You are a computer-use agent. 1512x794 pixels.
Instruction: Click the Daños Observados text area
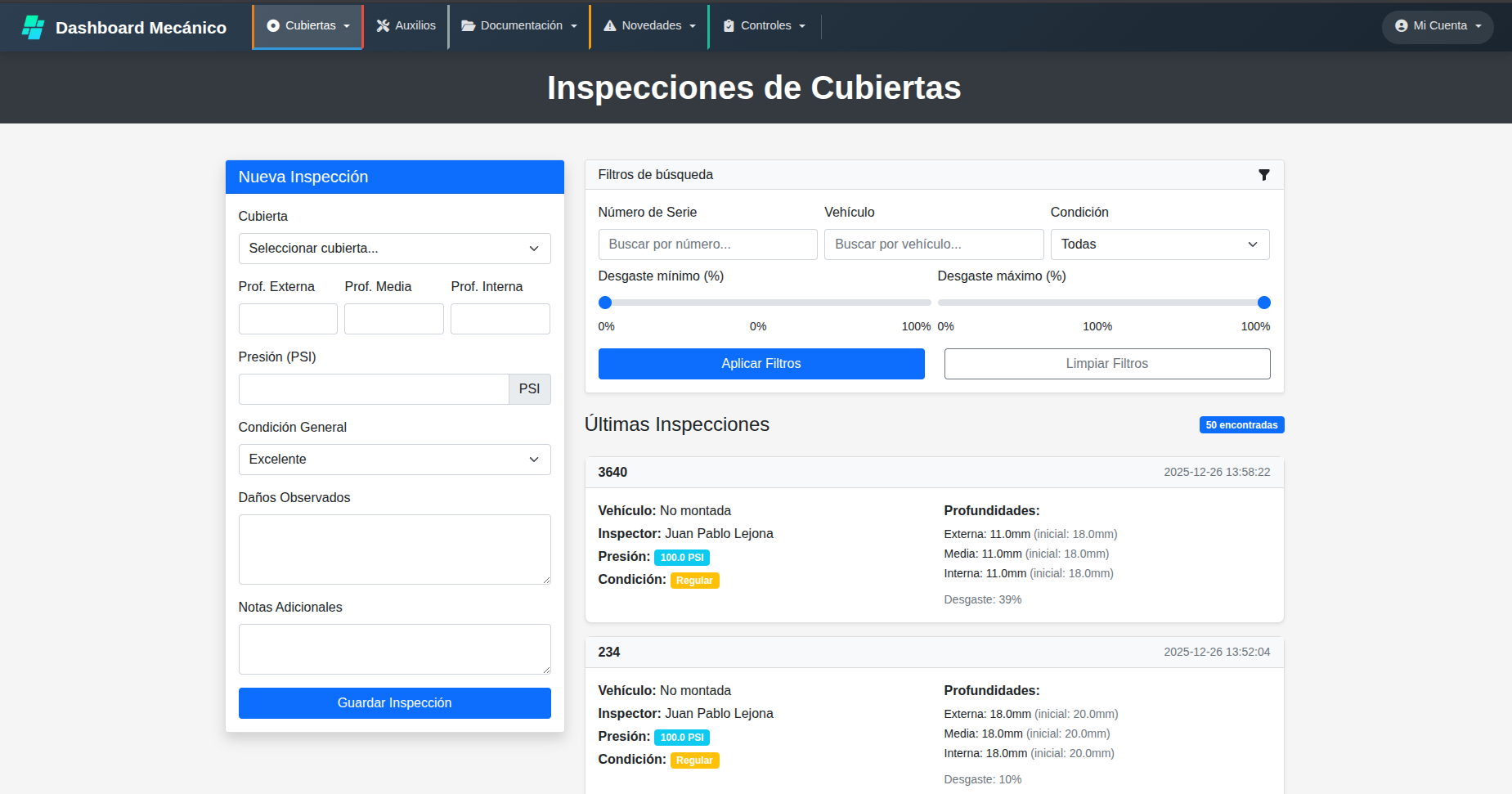pyautogui.click(x=394, y=549)
